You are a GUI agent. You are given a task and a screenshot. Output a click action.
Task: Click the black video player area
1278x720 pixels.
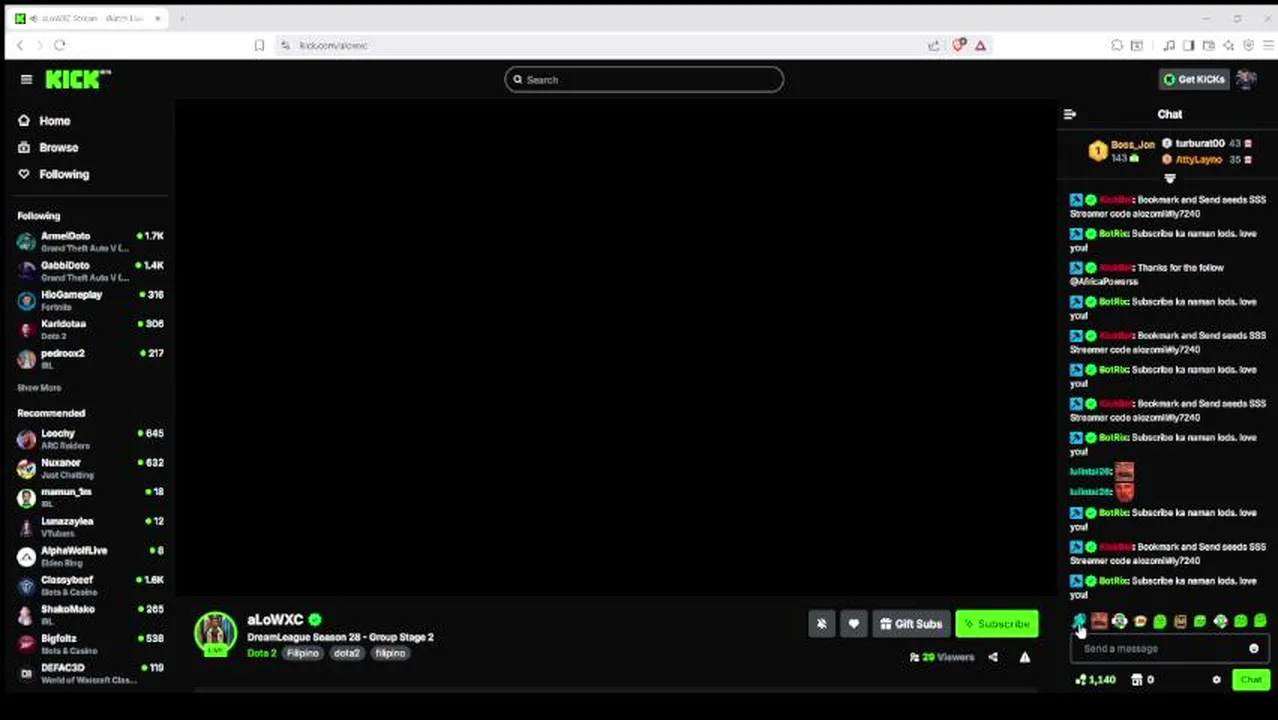616,348
